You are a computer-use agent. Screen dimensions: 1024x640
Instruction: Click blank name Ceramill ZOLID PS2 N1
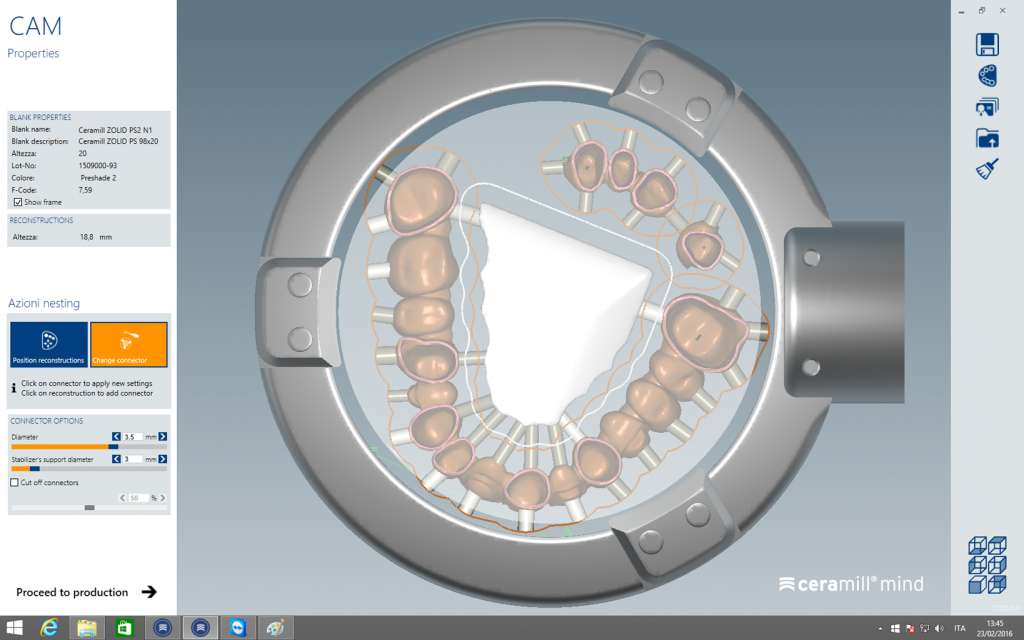115,130
